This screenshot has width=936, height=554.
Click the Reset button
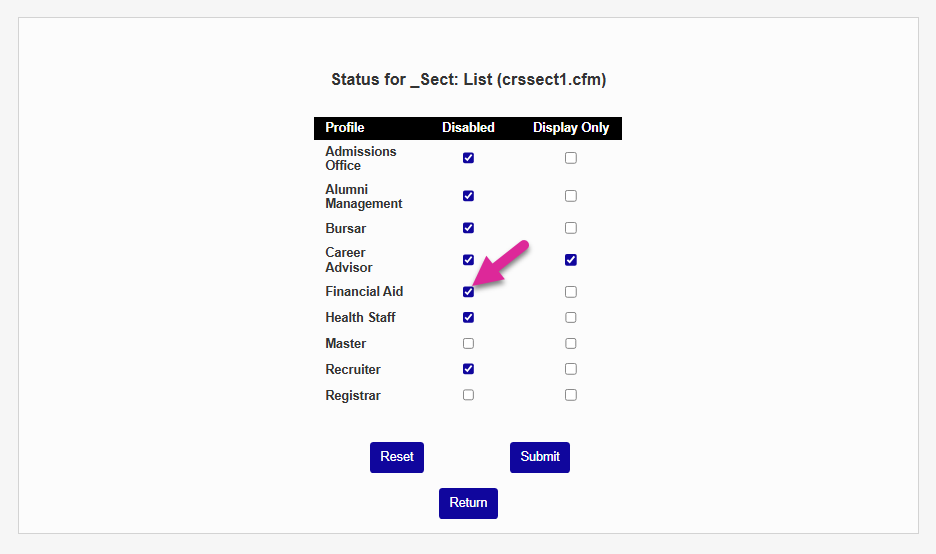(x=397, y=457)
